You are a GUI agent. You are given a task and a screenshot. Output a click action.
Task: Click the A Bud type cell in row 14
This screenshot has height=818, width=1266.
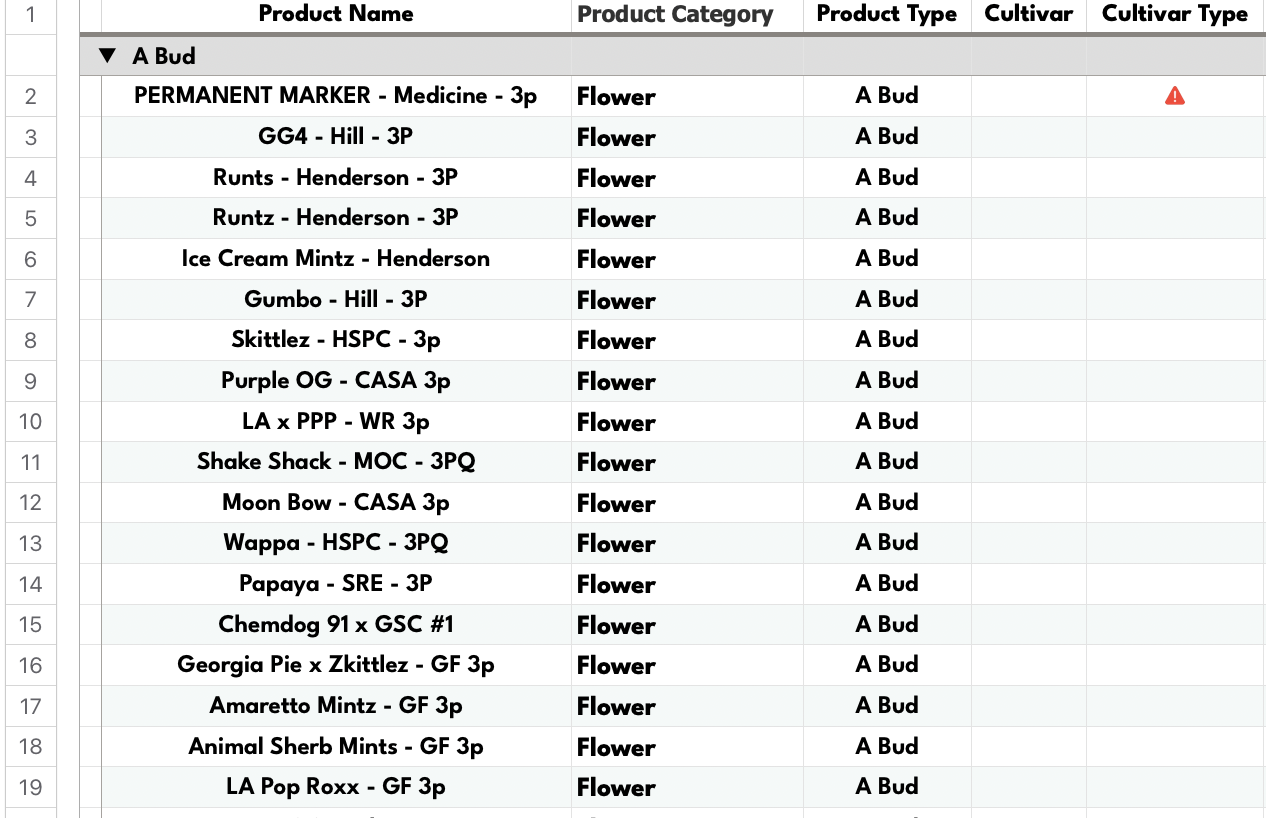pyautogui.click(x=887, y=584)
